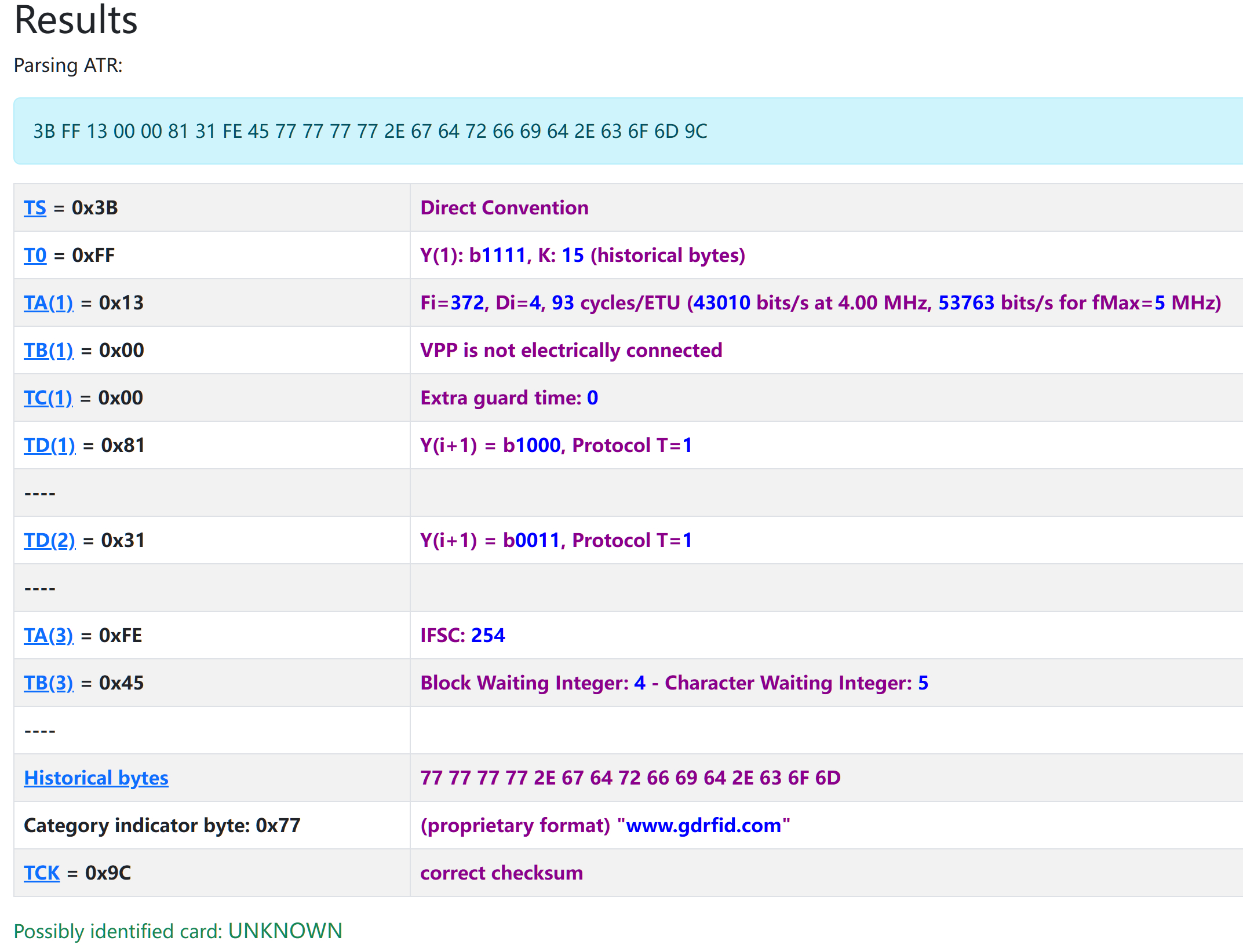Click the www.gdrfid.com decoded text

(x=703, y=826)
